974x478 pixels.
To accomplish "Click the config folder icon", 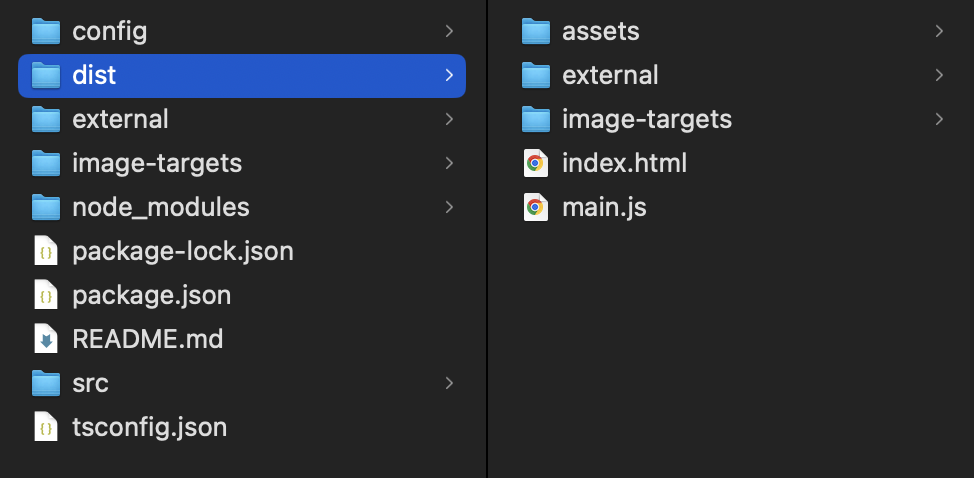I will 47,32.
